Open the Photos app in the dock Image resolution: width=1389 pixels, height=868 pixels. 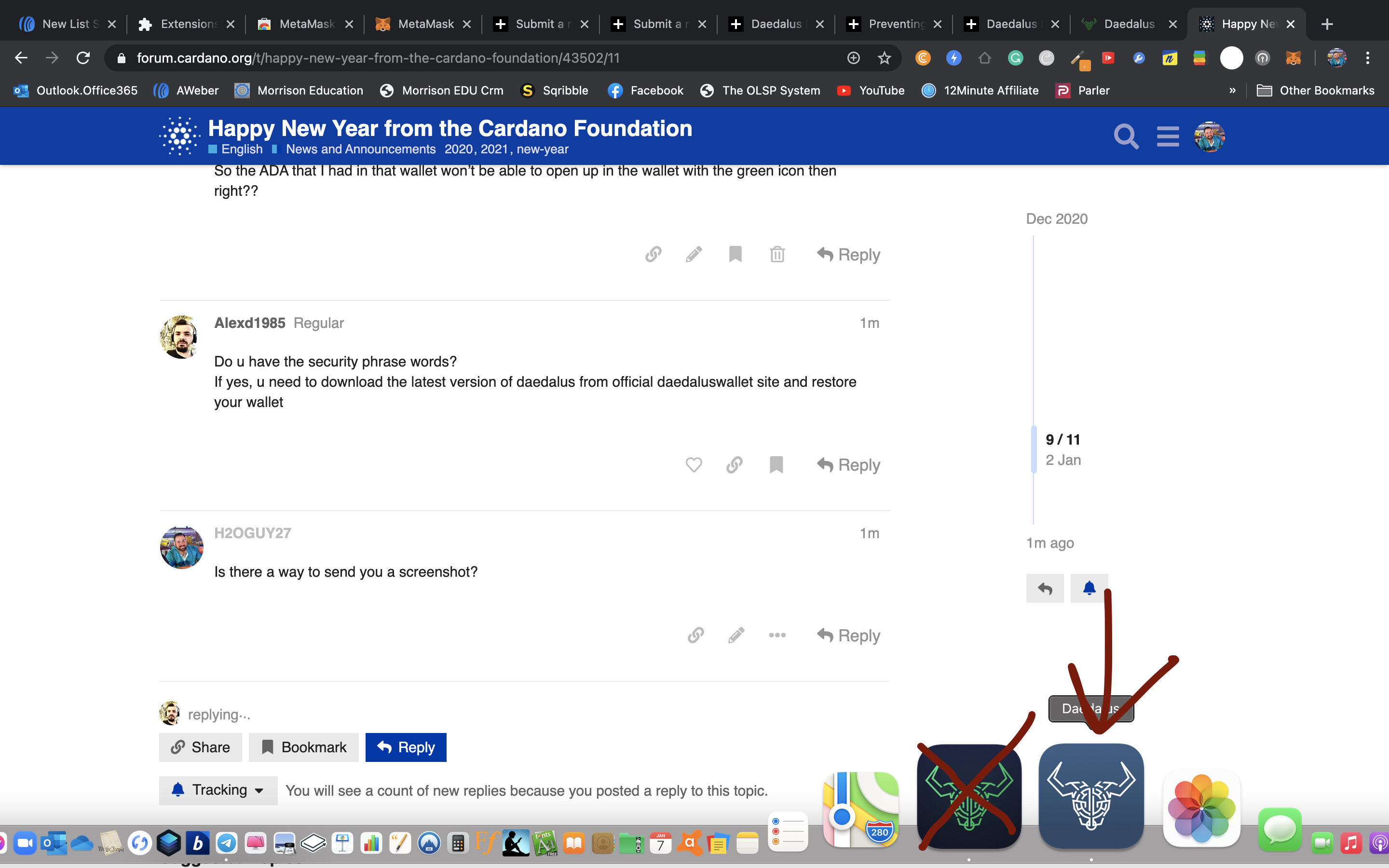(1201, 808)
